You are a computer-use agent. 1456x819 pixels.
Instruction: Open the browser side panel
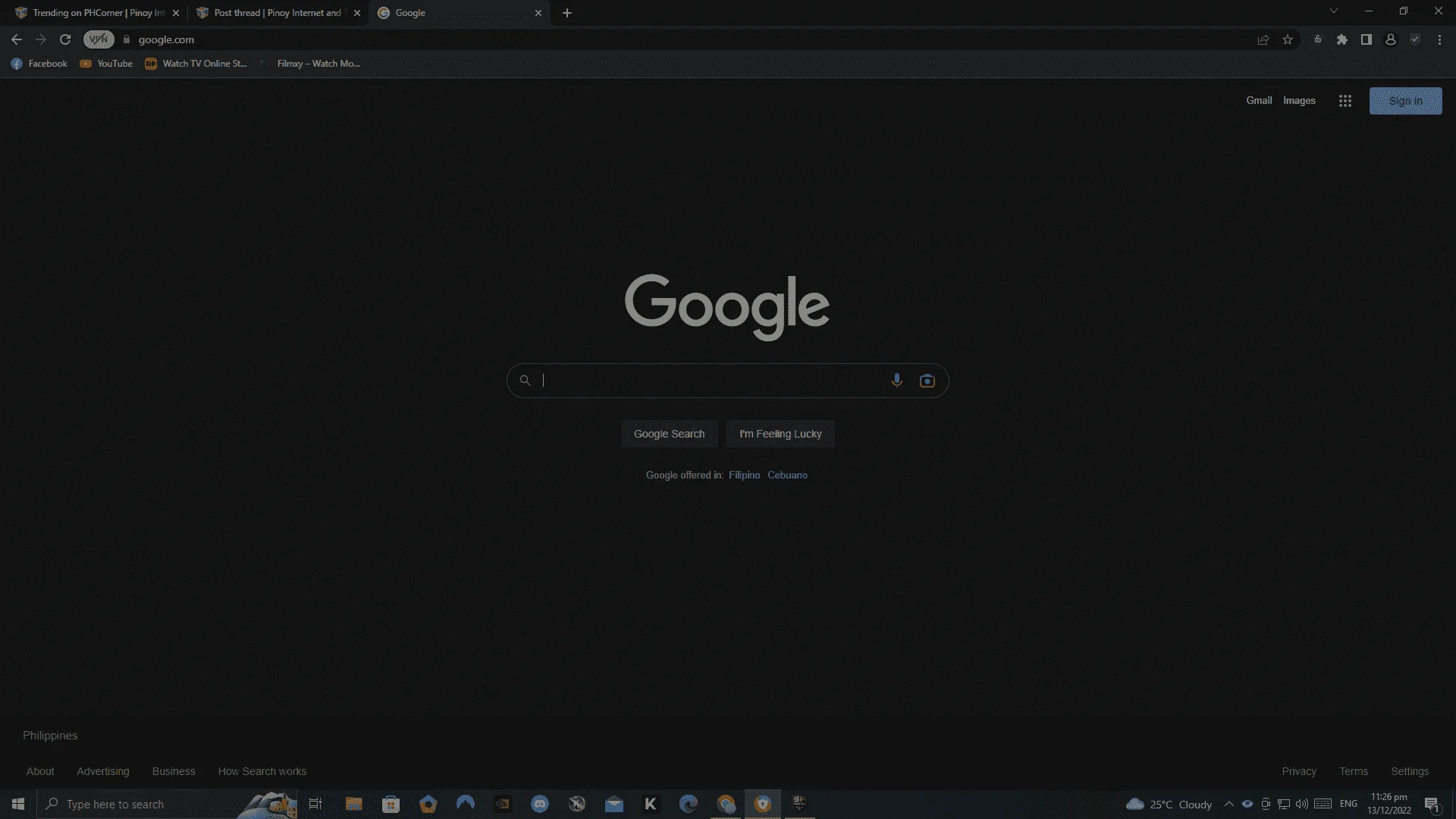pyautogui.click(x=1366, y=39)
